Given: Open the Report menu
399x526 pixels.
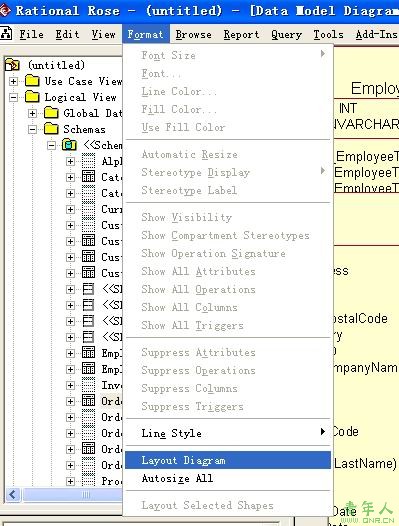Looking at the screenshot, I should coord(241,34).
